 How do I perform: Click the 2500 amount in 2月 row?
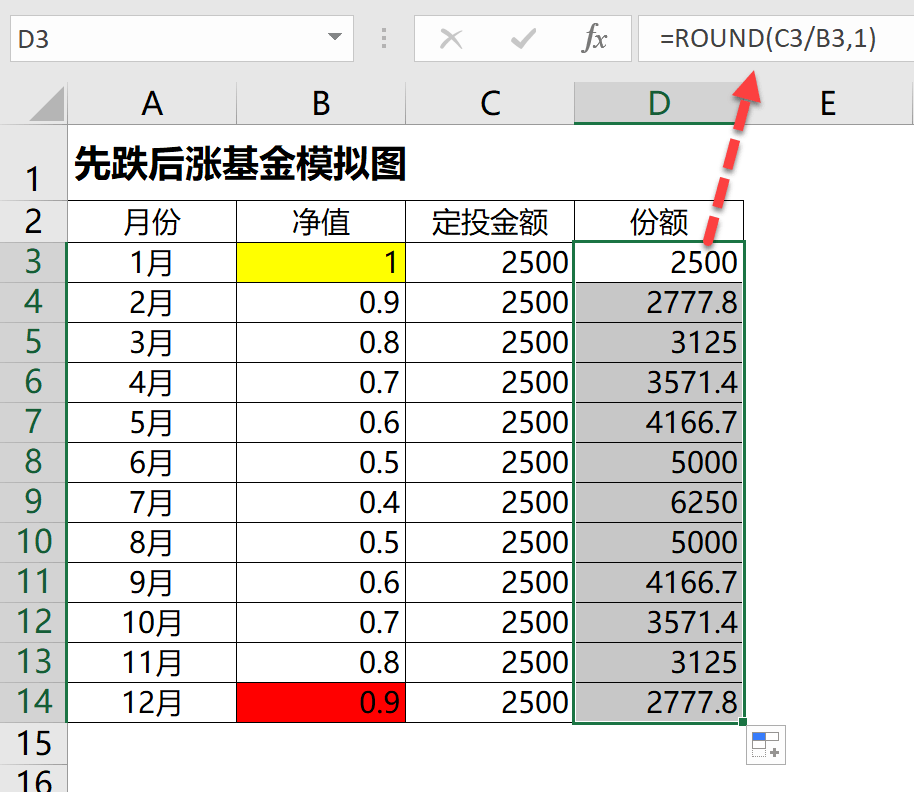pyautogui.click(x=490, y=302)
